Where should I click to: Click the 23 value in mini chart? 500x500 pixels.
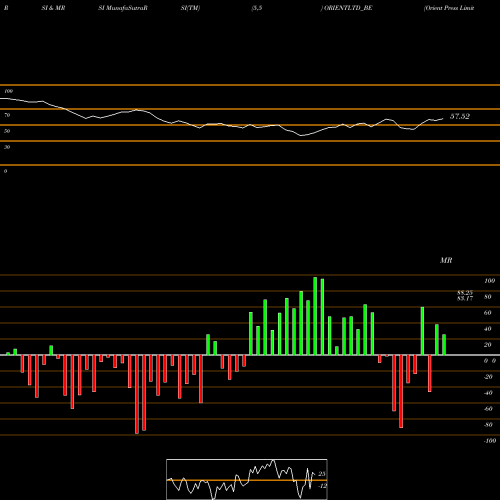point(322,474)
